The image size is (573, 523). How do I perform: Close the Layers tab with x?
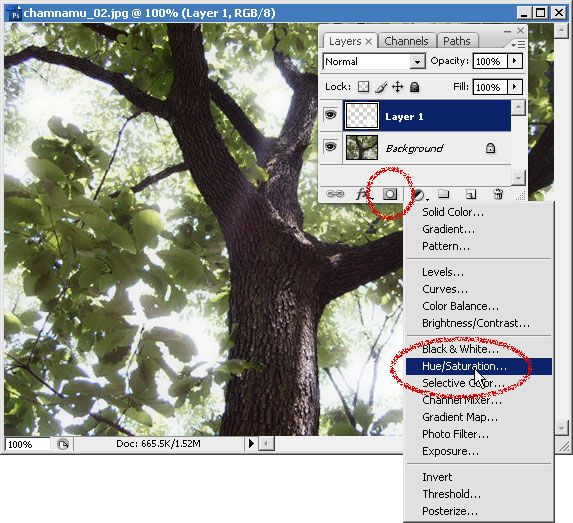(369, 42)
